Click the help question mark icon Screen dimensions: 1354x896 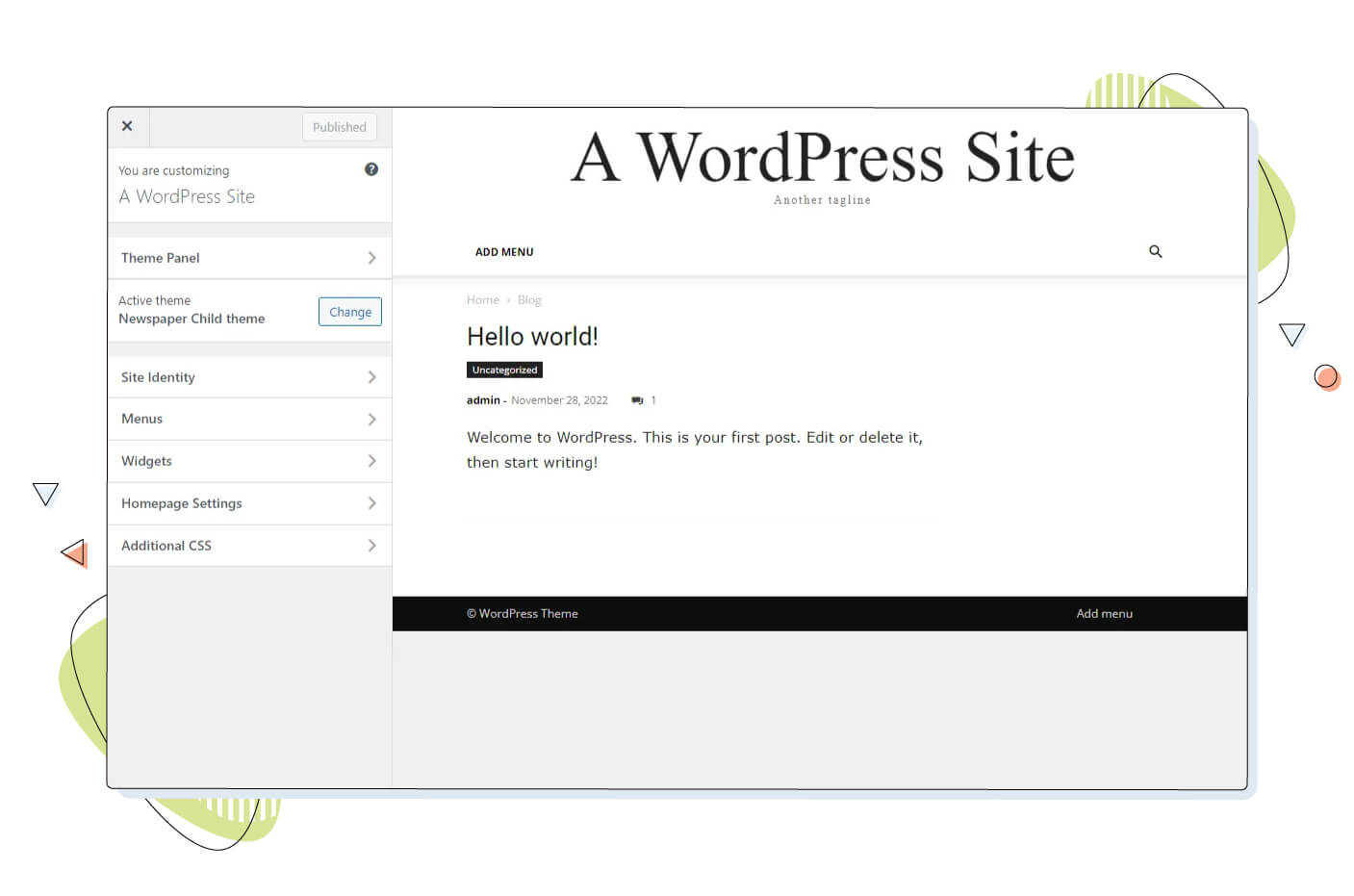pos(371,169)
